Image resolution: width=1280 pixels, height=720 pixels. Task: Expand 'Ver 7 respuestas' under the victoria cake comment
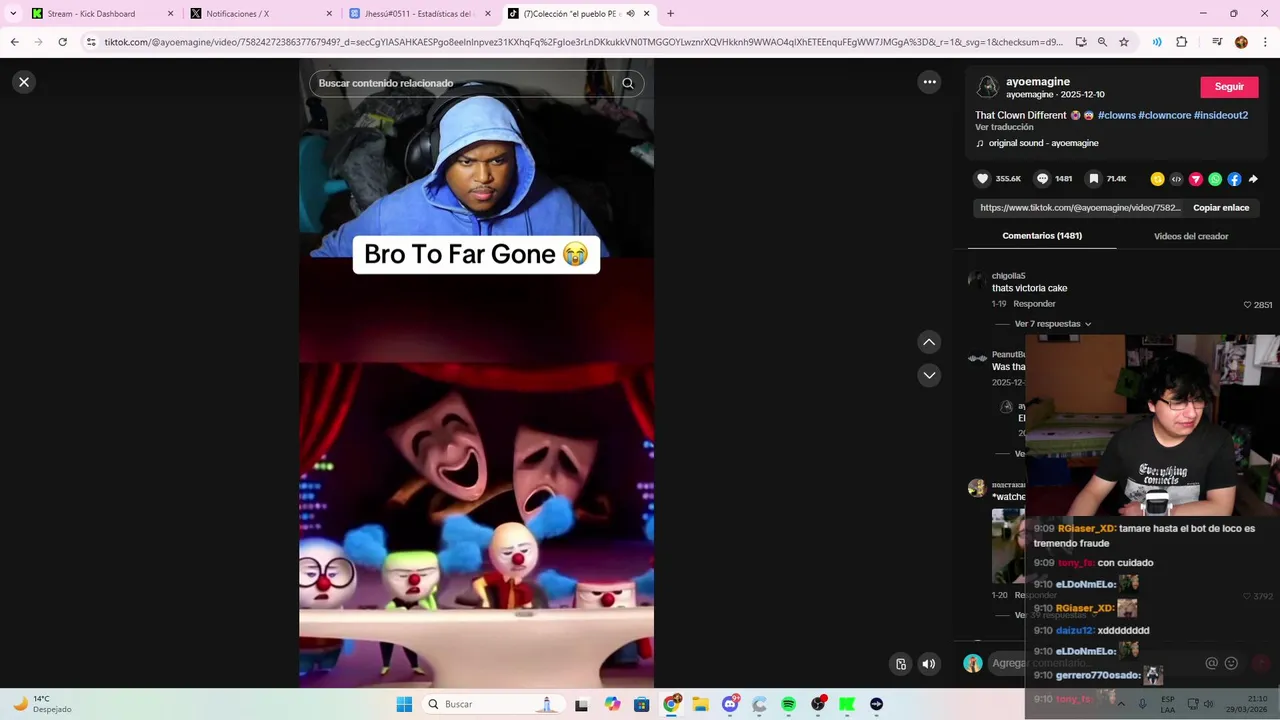1052,324
